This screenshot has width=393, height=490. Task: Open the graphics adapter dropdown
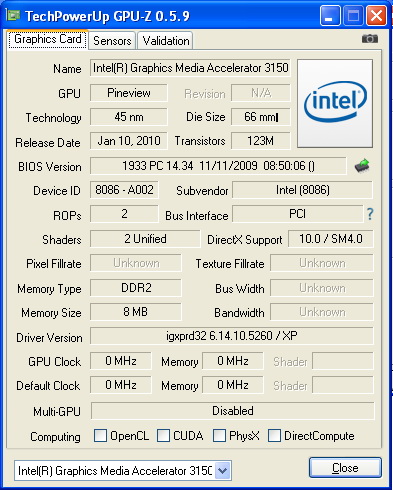tap(223, 471)
